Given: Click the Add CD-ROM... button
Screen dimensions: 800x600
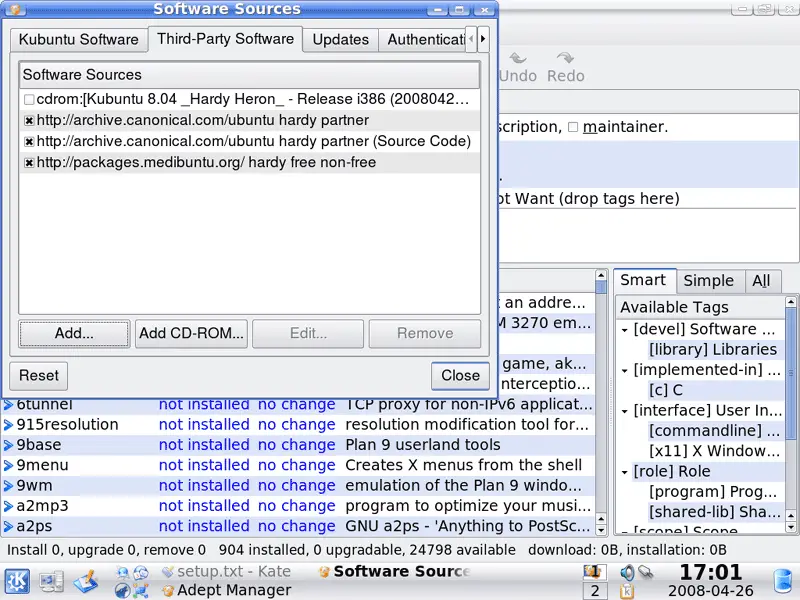Looking at the screenshot, I should click(191, 334).
